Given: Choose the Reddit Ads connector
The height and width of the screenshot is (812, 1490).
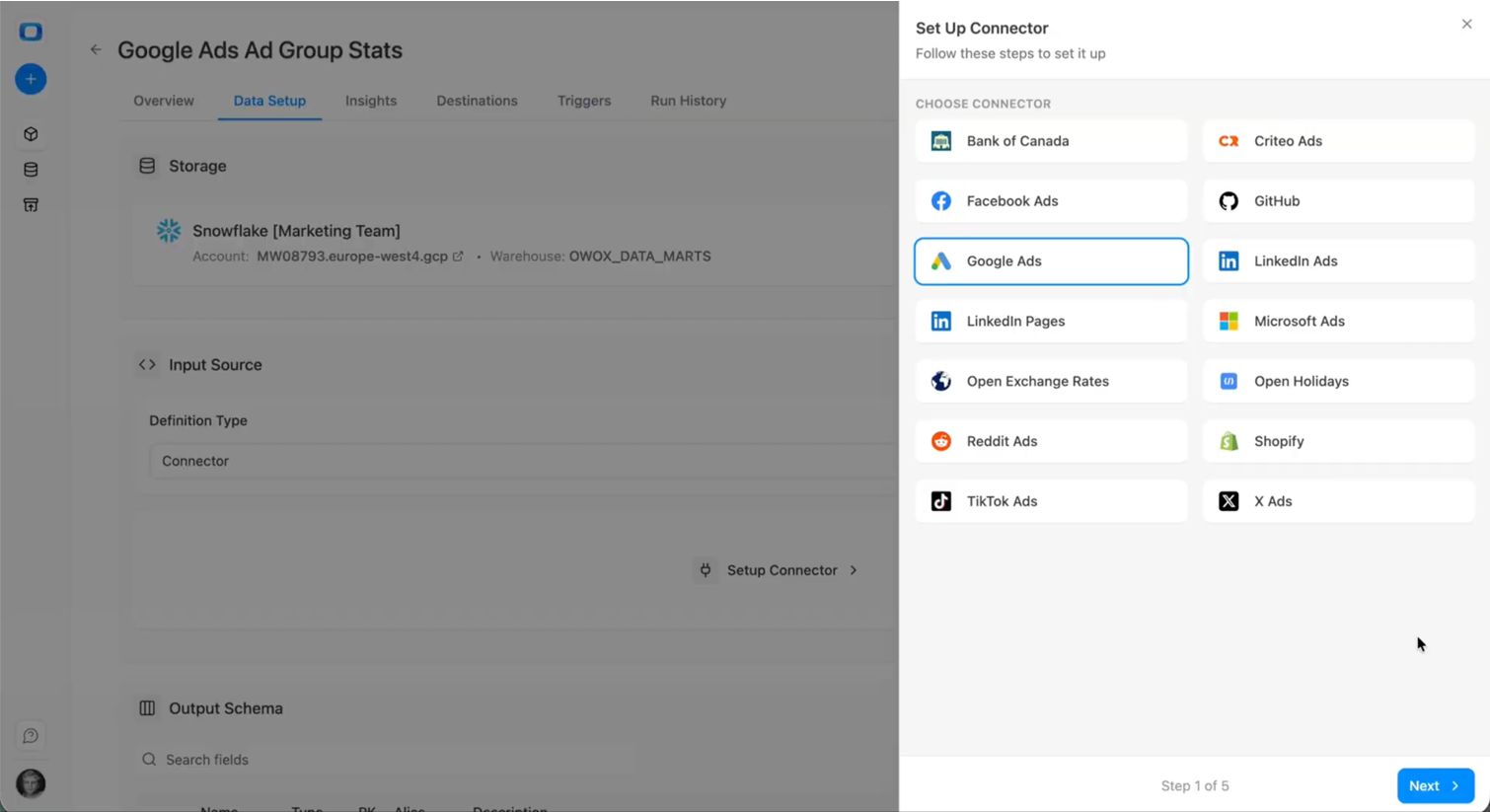Looking at the screenshot, I should [x=1051, y=442].
